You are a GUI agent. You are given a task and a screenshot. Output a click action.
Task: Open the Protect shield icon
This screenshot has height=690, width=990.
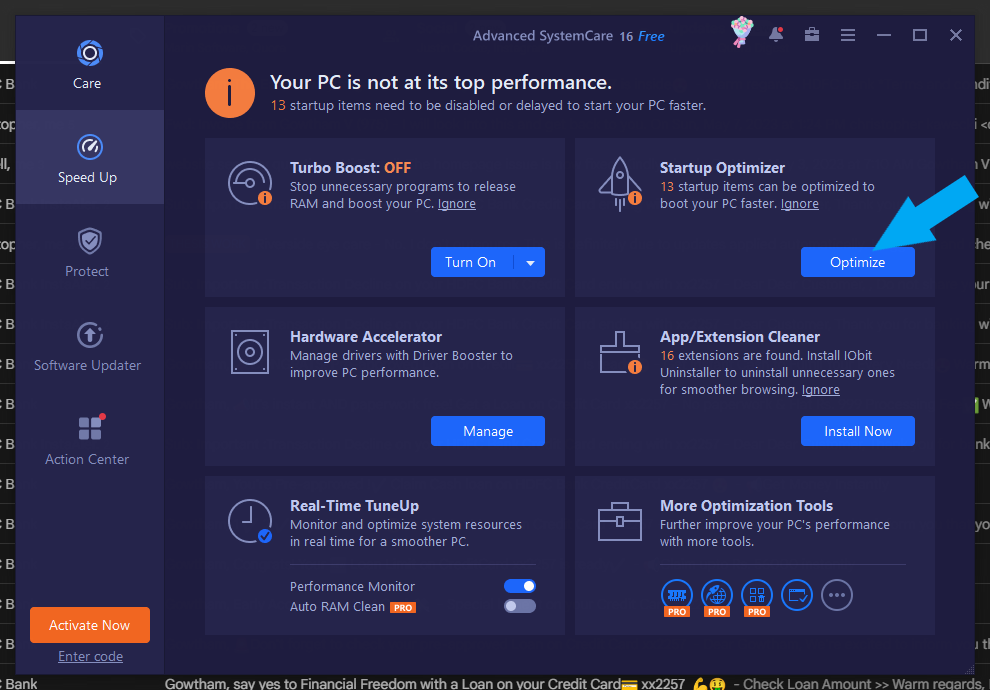coord(90,241)
